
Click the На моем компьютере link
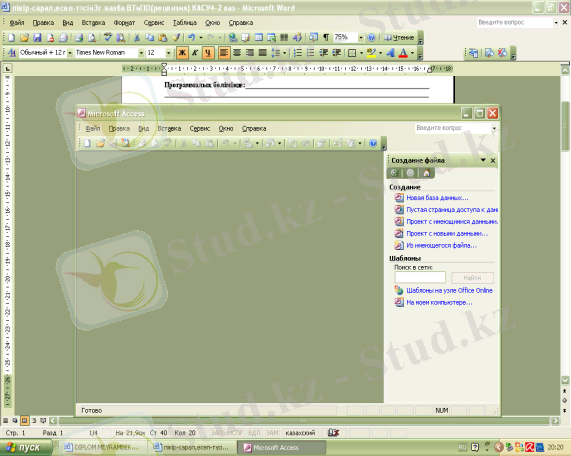pyautogui.click(x=439, y=302)
